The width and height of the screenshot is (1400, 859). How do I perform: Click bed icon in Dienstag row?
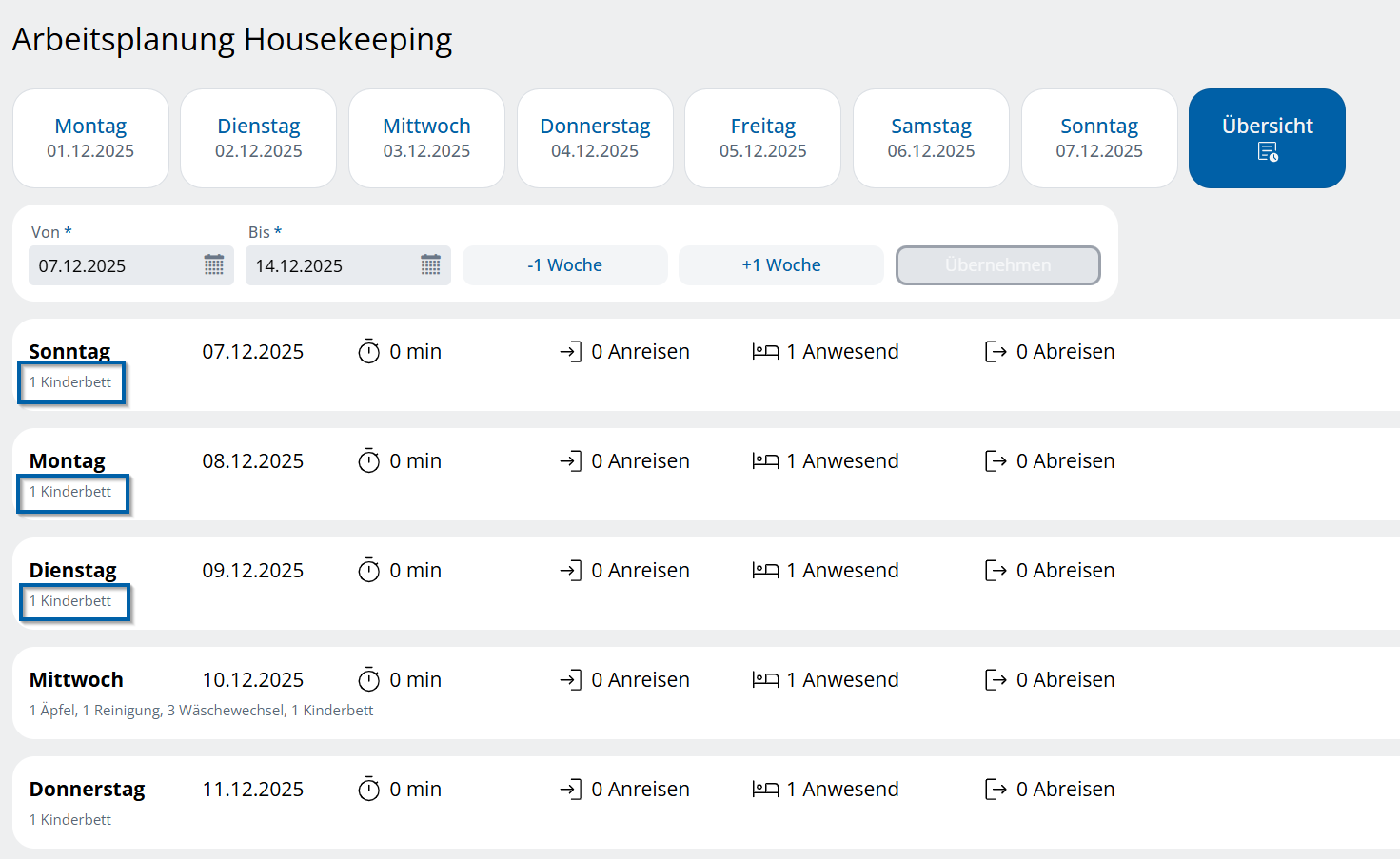click(x=765, y=571)
